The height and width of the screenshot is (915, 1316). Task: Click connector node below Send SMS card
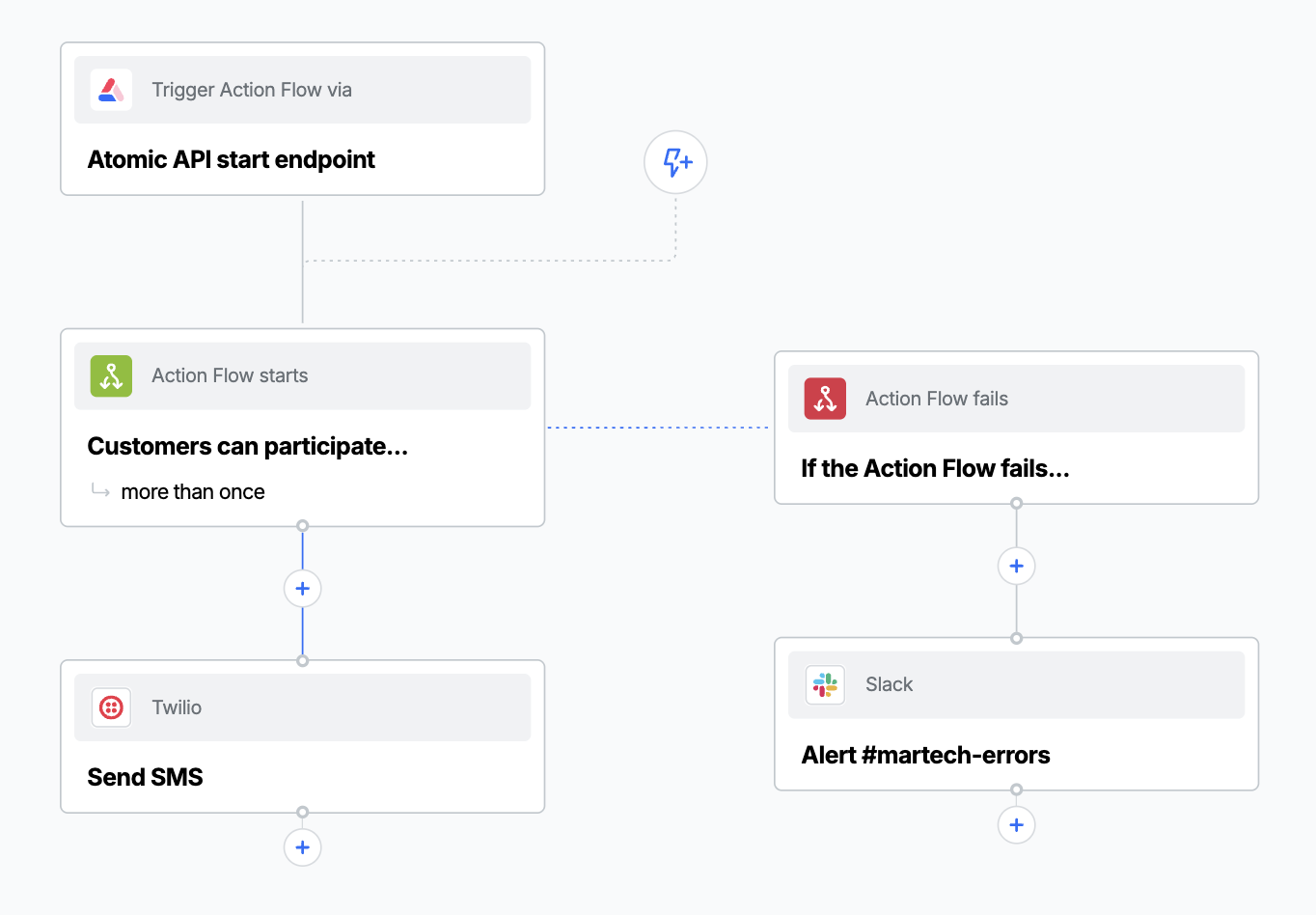pyautogui.click(x=303, y=812)
